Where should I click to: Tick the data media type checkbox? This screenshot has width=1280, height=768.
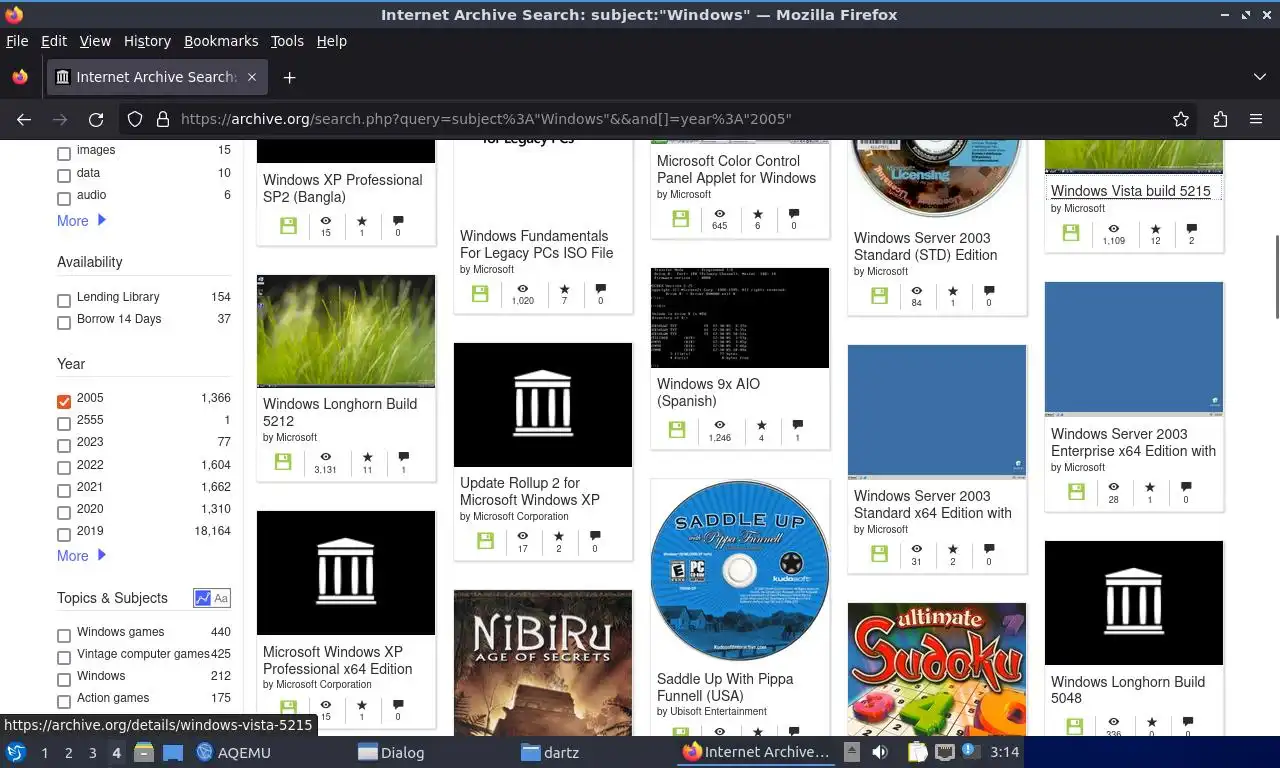click(x=64, y=176)
